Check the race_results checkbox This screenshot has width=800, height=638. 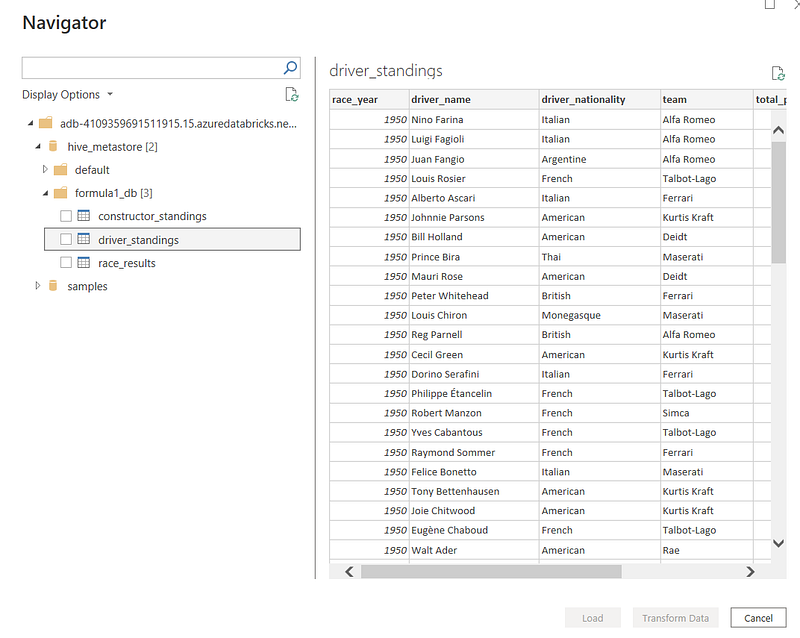(x=66, y=262)
